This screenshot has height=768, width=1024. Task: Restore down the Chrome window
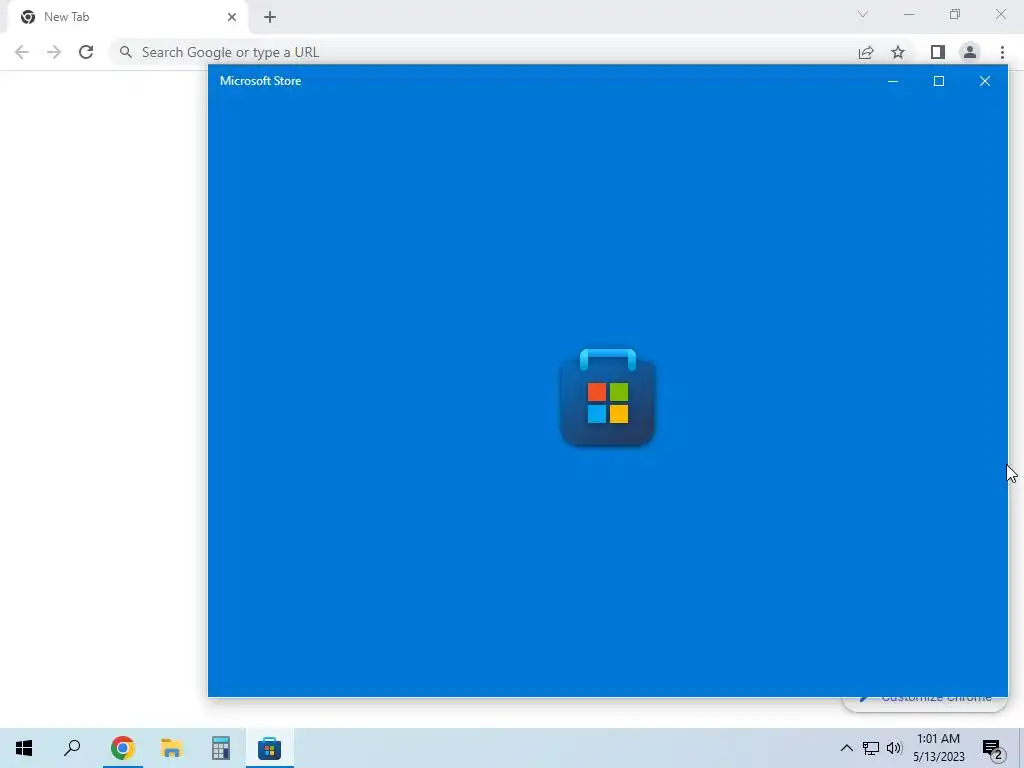coord(955,14)
